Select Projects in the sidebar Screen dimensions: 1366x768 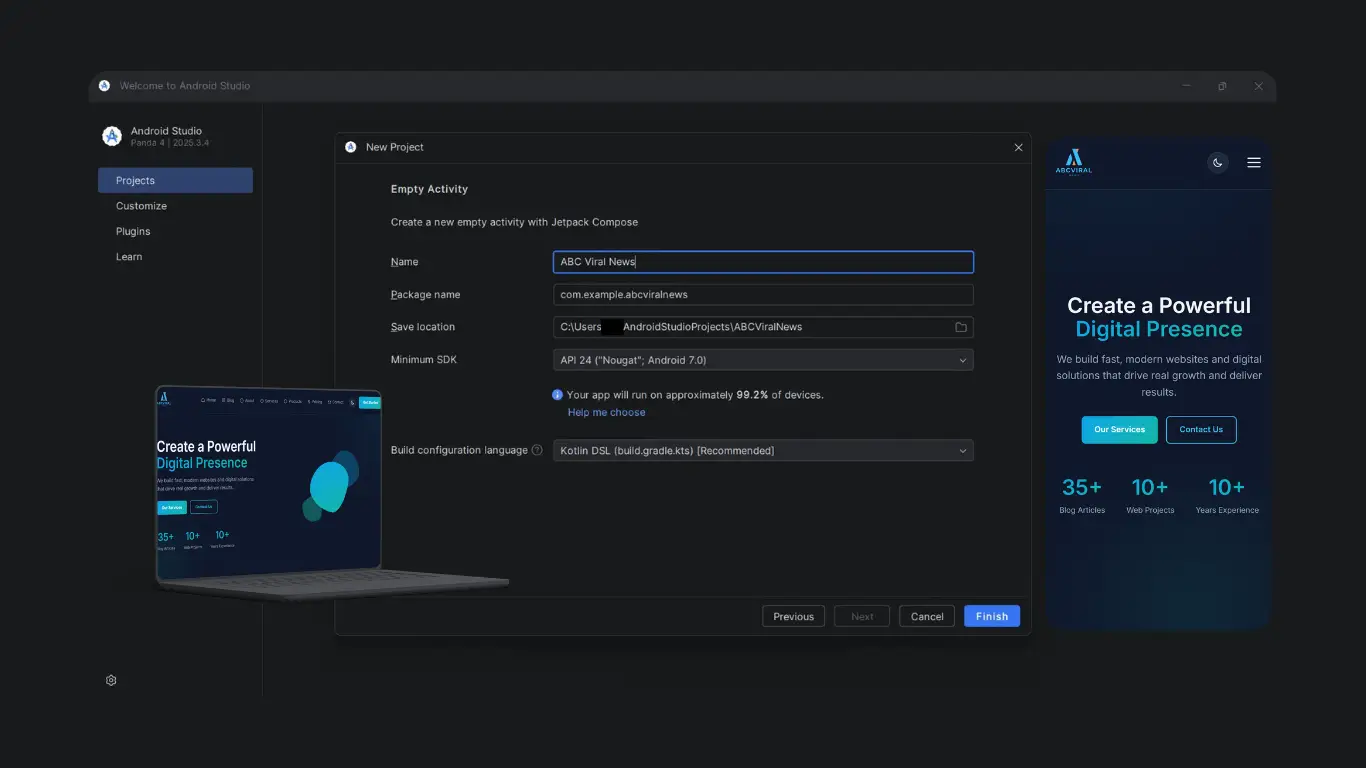(175, 181)
